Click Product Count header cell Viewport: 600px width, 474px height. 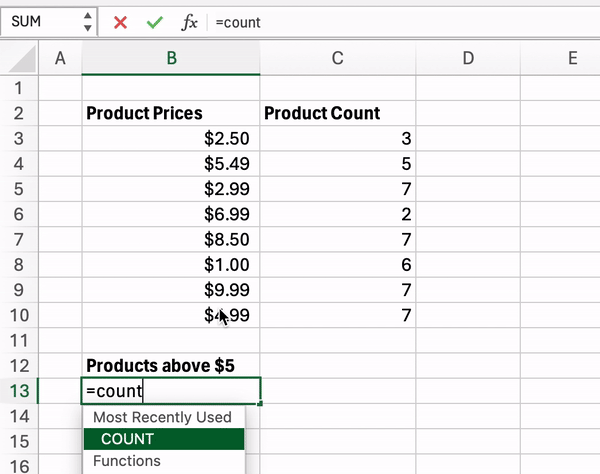tap(338, 113)
